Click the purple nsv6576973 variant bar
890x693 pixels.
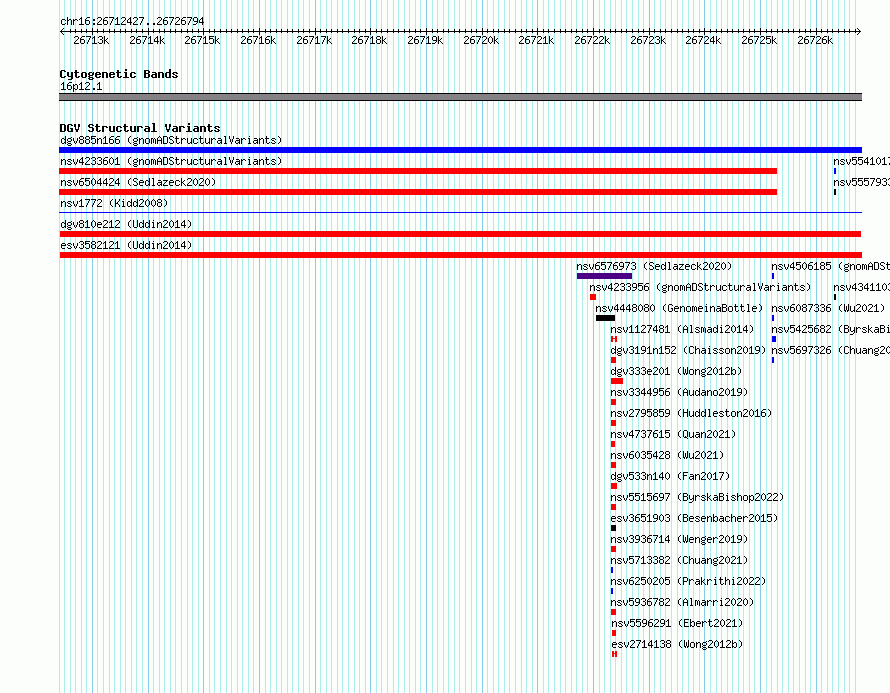(604, 276)
